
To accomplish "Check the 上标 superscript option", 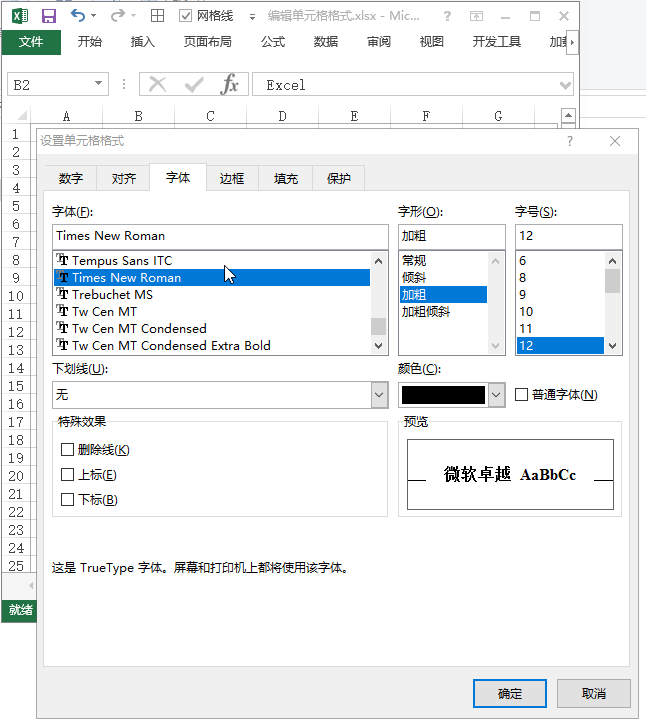I will coord(68,475).
